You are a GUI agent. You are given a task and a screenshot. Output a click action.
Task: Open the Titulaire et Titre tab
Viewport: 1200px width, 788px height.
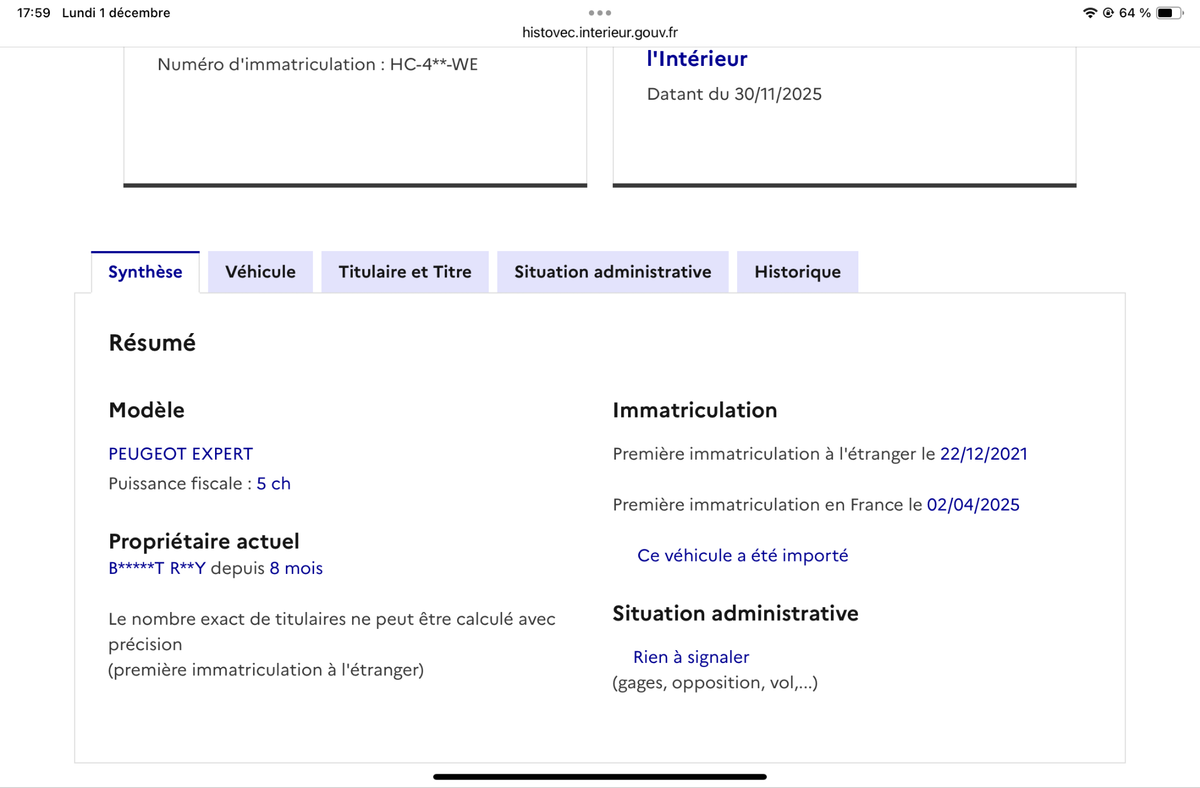405,272
